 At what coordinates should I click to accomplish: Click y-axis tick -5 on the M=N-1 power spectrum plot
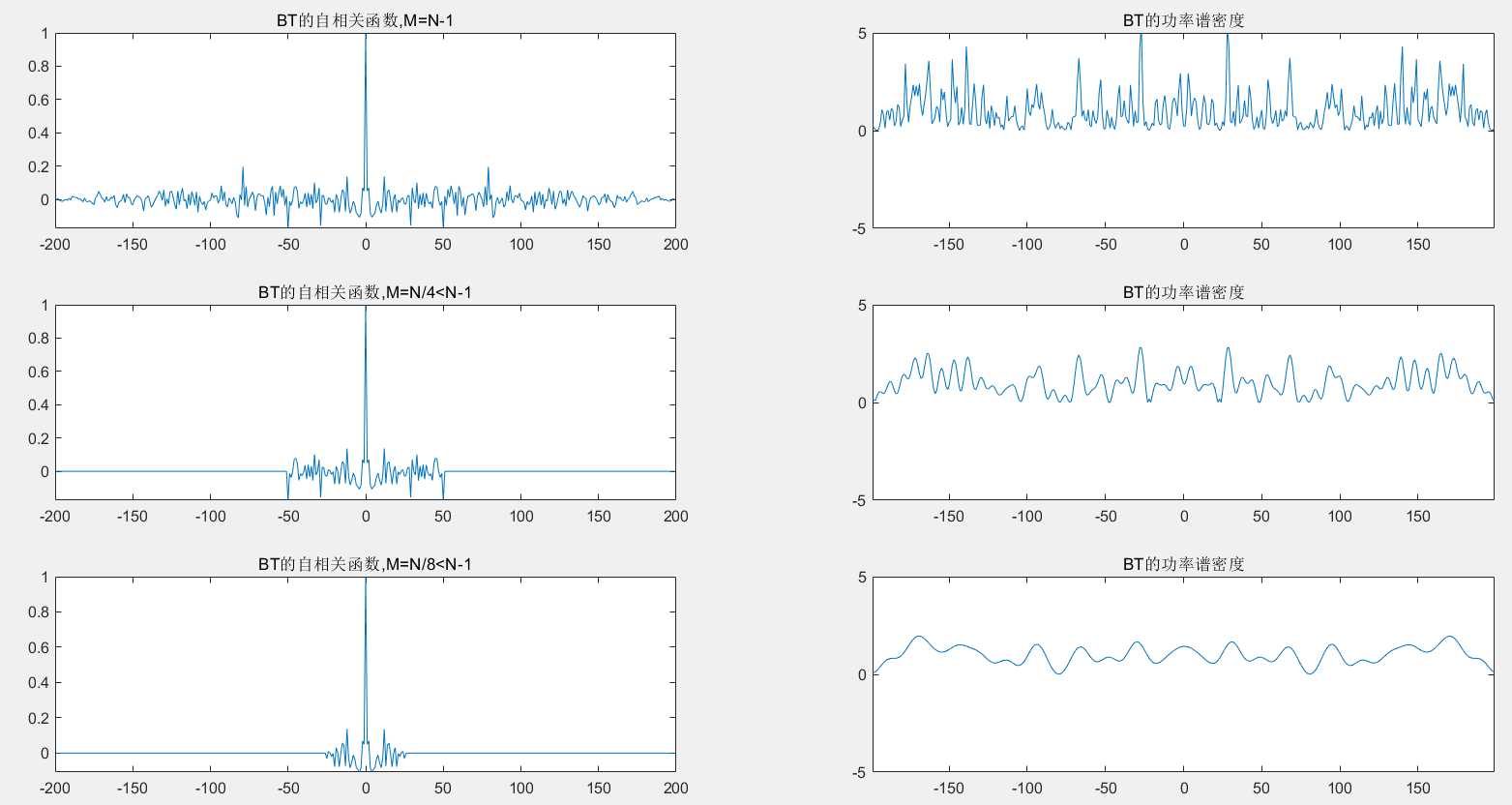pyautogui.click(x=859, y=228)
